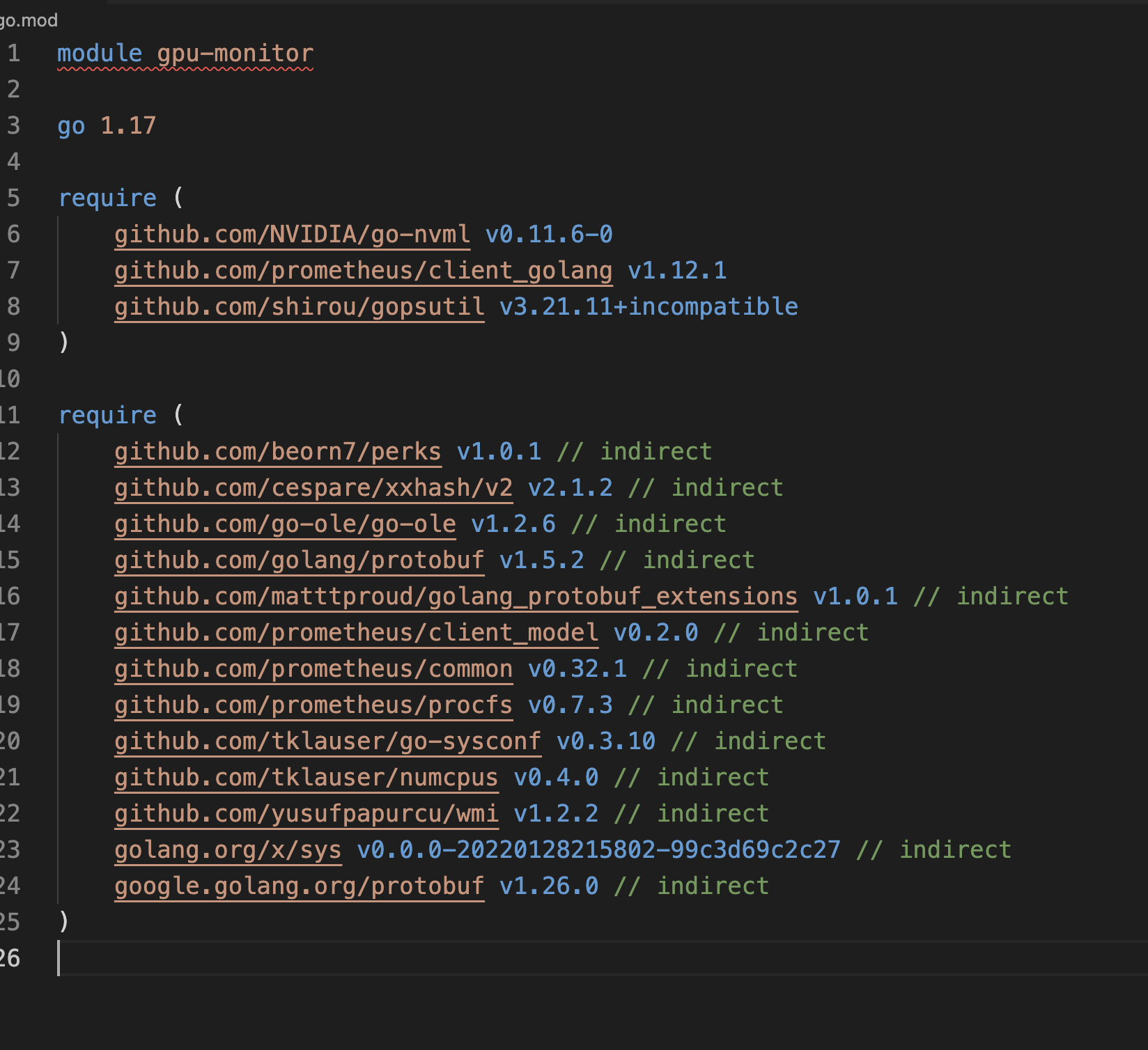Follow the github.com/prometheus/client_model link
The image size is (1148, 1050).
click(x=357, y=633)
